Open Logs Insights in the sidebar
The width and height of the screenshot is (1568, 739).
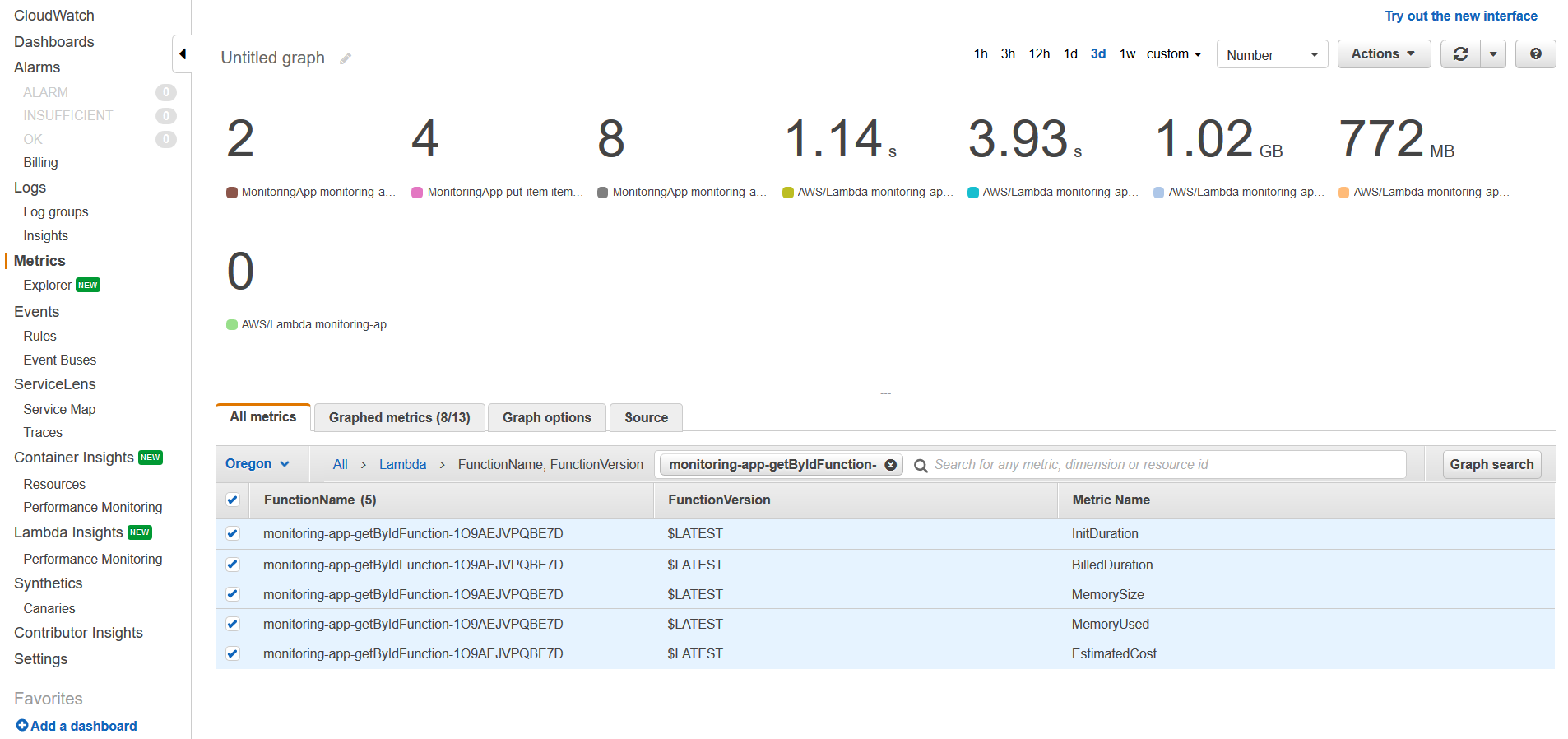(x=45, y=236)
